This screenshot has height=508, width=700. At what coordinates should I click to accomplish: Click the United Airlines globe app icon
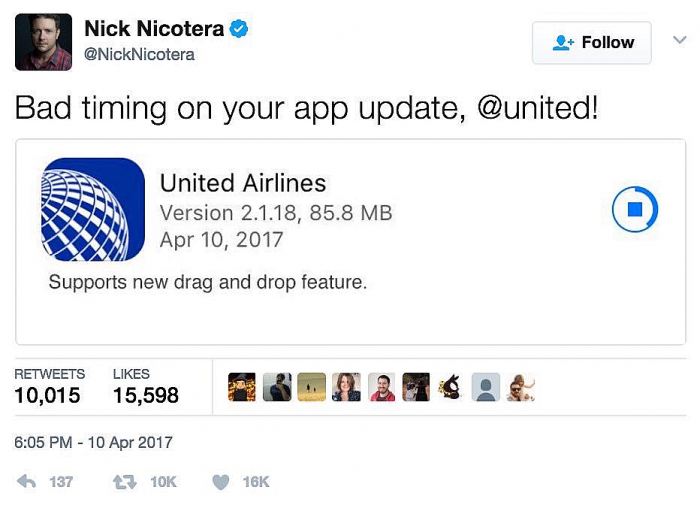point(93,209)
